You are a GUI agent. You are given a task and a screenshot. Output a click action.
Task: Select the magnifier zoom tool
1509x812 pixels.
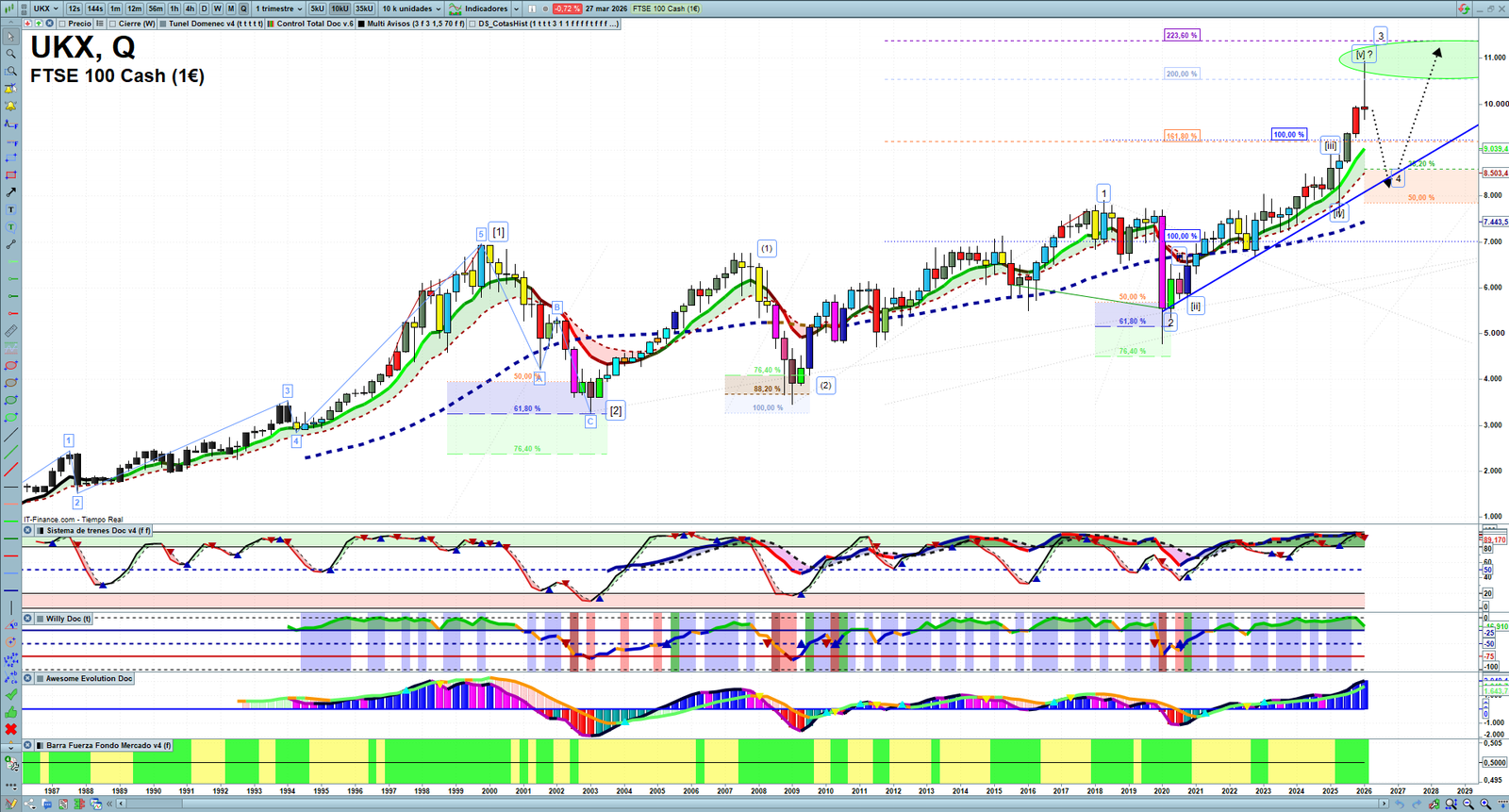click(10, 54)
